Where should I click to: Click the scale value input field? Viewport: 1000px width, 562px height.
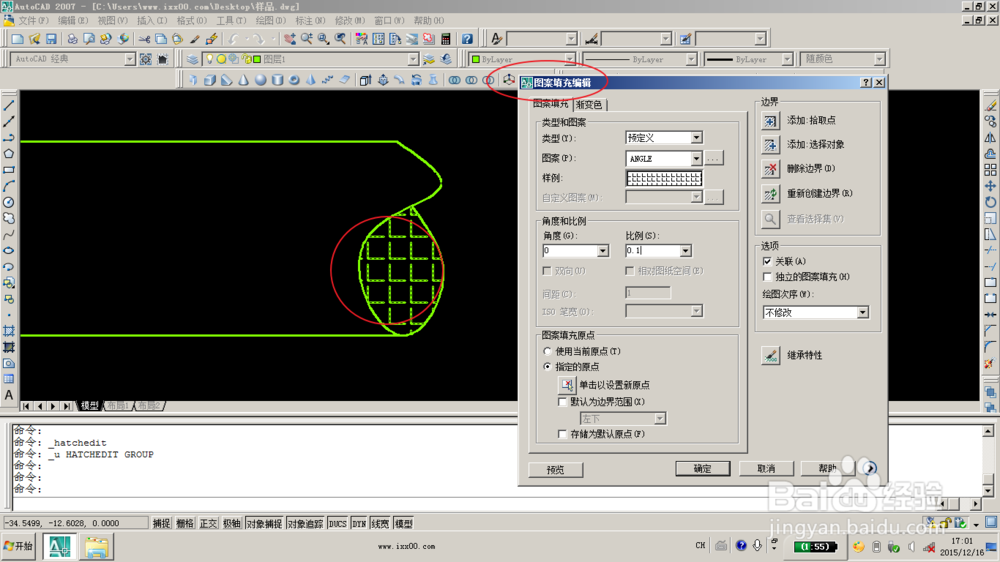[652, 251]
